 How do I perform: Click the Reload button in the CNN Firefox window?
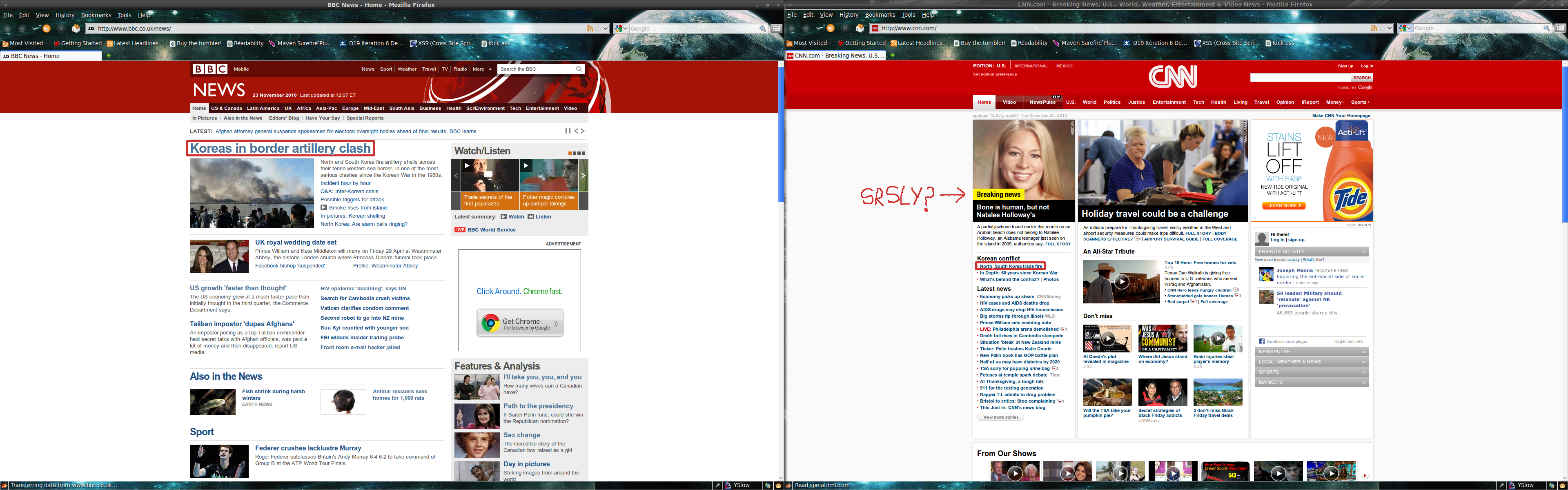tap(830, 28)
